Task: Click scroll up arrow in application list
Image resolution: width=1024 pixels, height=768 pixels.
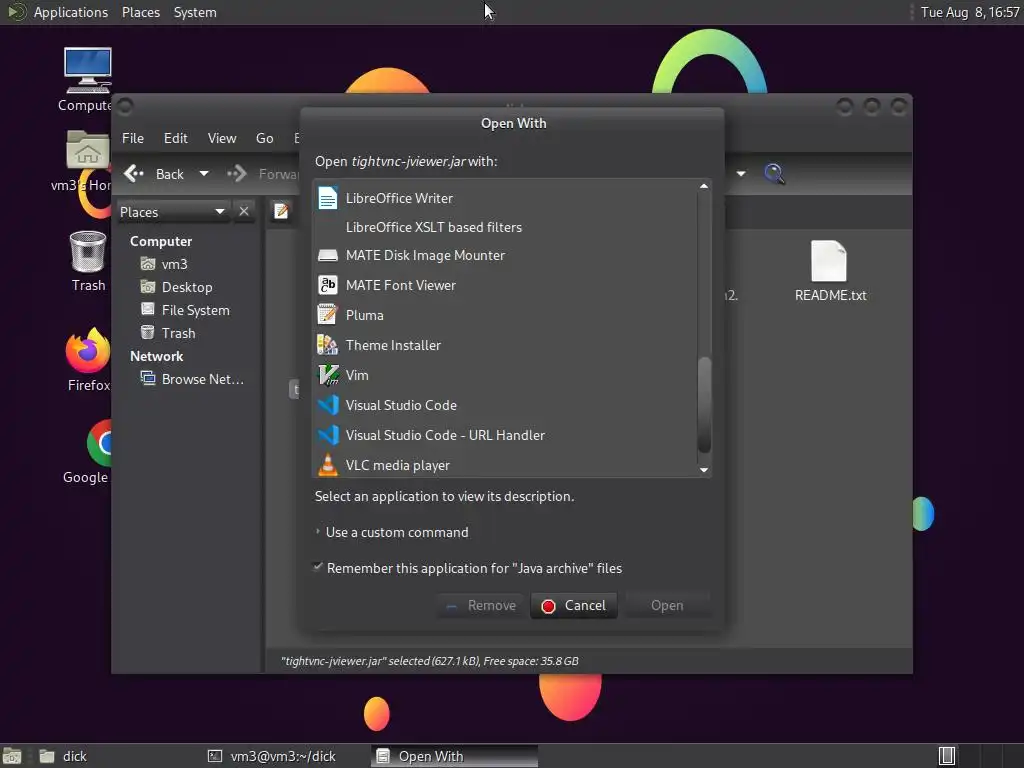Action: 704,186
